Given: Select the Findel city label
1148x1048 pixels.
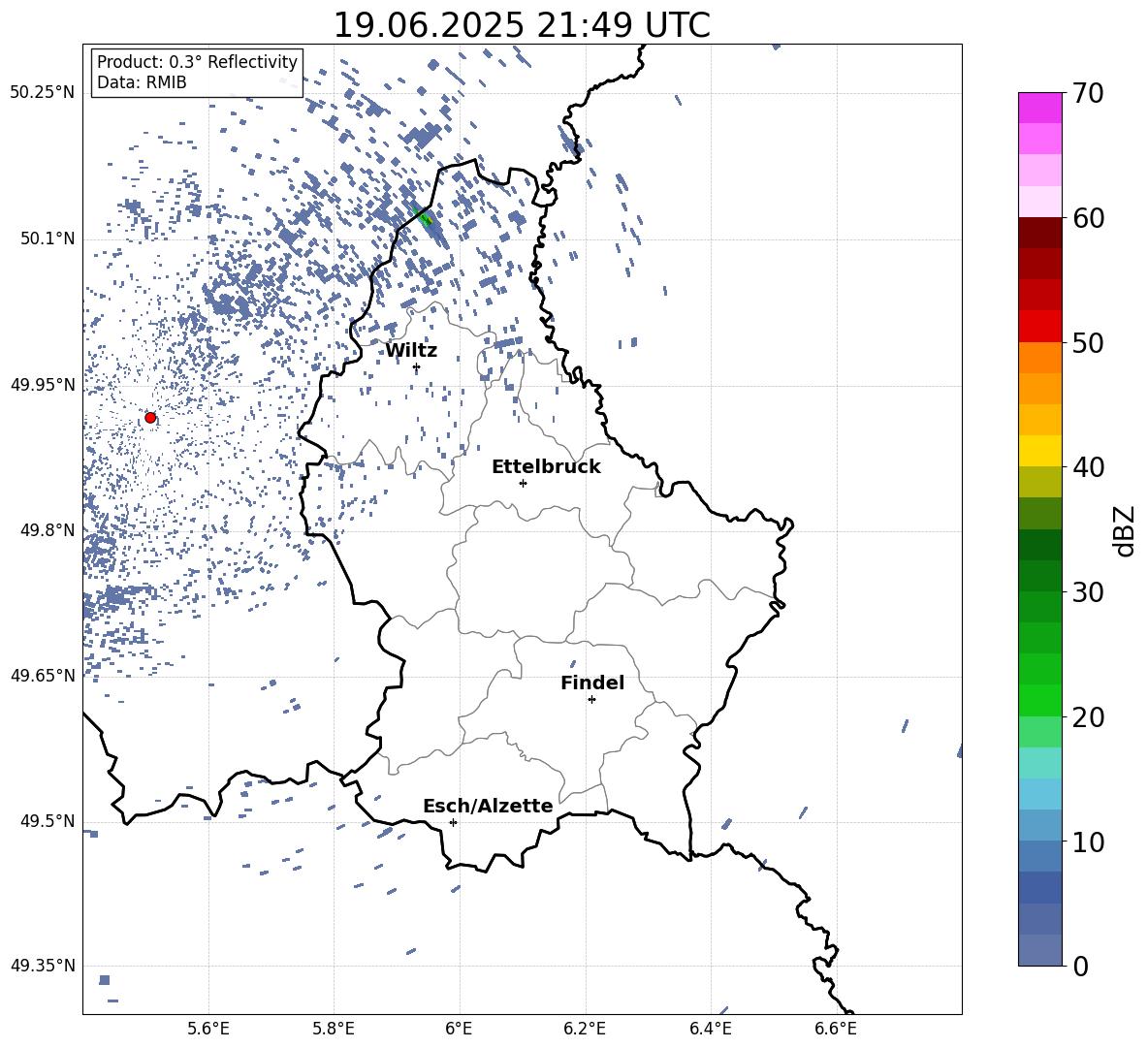Looking at the screenshot, I should click(x=592, y=683).
